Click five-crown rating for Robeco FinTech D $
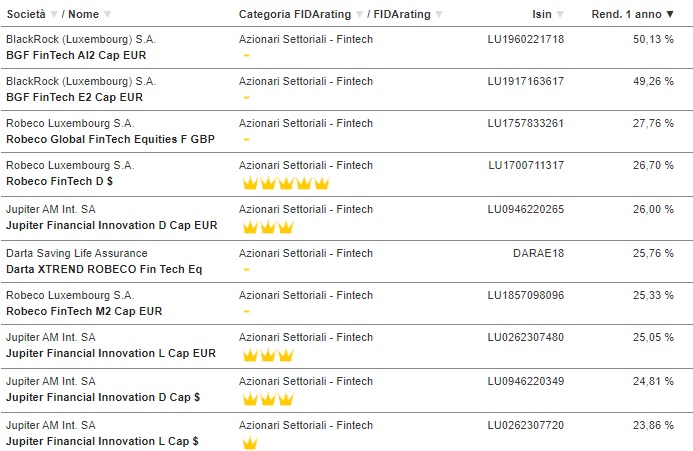Screen dimensions: 693x451 pos(286,183)
